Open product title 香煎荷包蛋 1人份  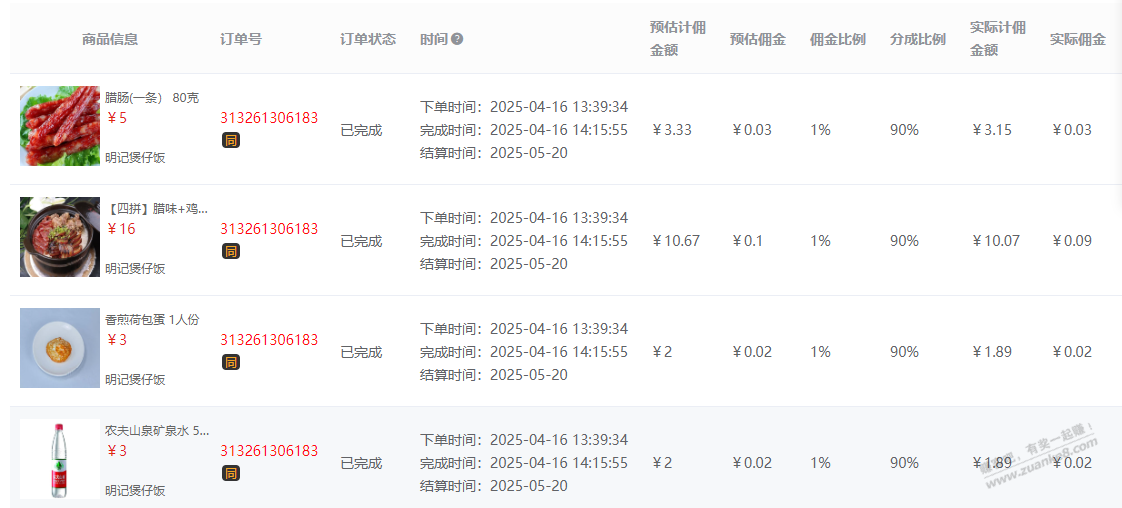[x=152, y=320]
